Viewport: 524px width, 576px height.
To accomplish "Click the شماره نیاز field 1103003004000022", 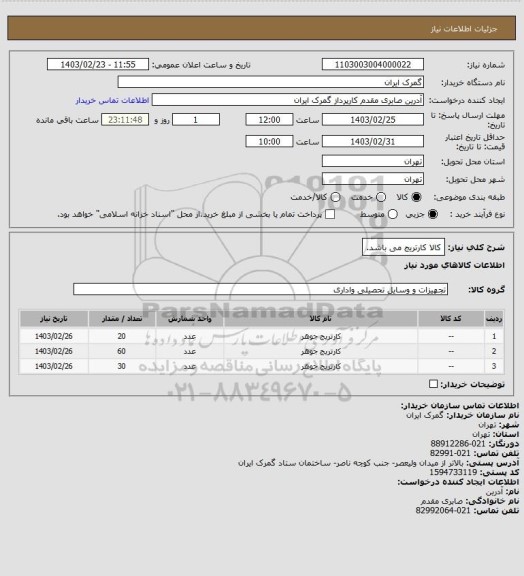I will coord(373,65).
